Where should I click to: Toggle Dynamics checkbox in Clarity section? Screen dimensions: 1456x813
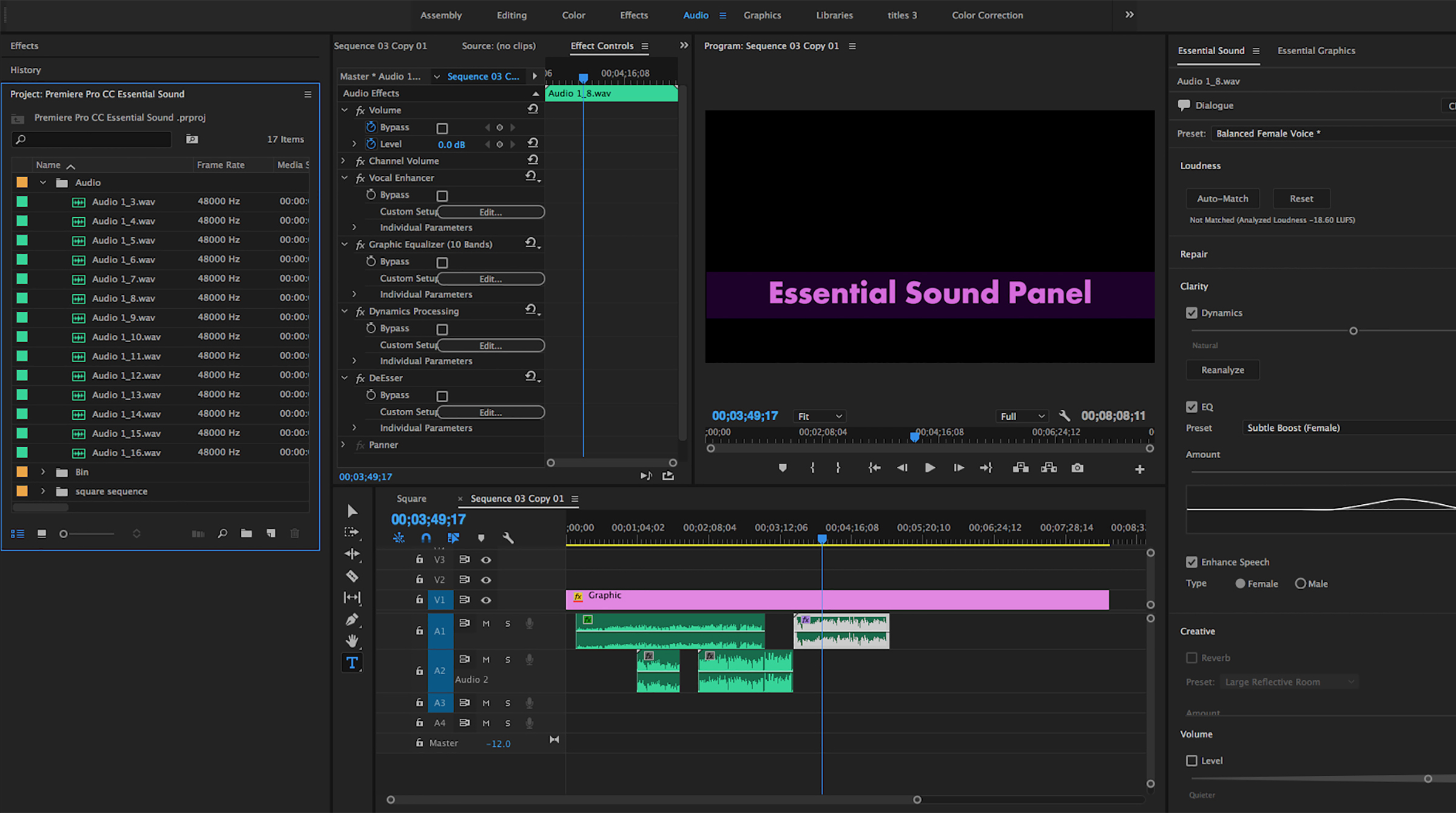[x=1192, y=313]
